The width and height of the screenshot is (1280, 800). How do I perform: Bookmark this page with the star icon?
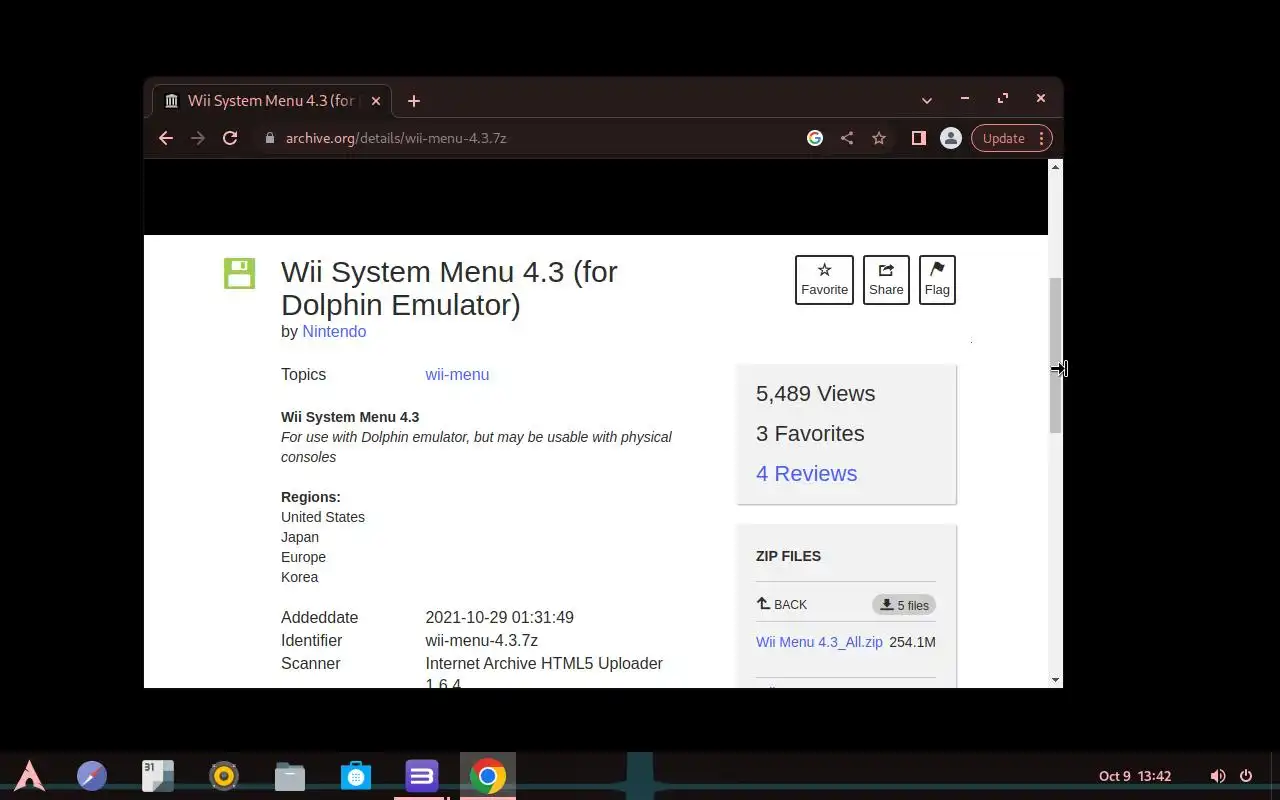879,138
